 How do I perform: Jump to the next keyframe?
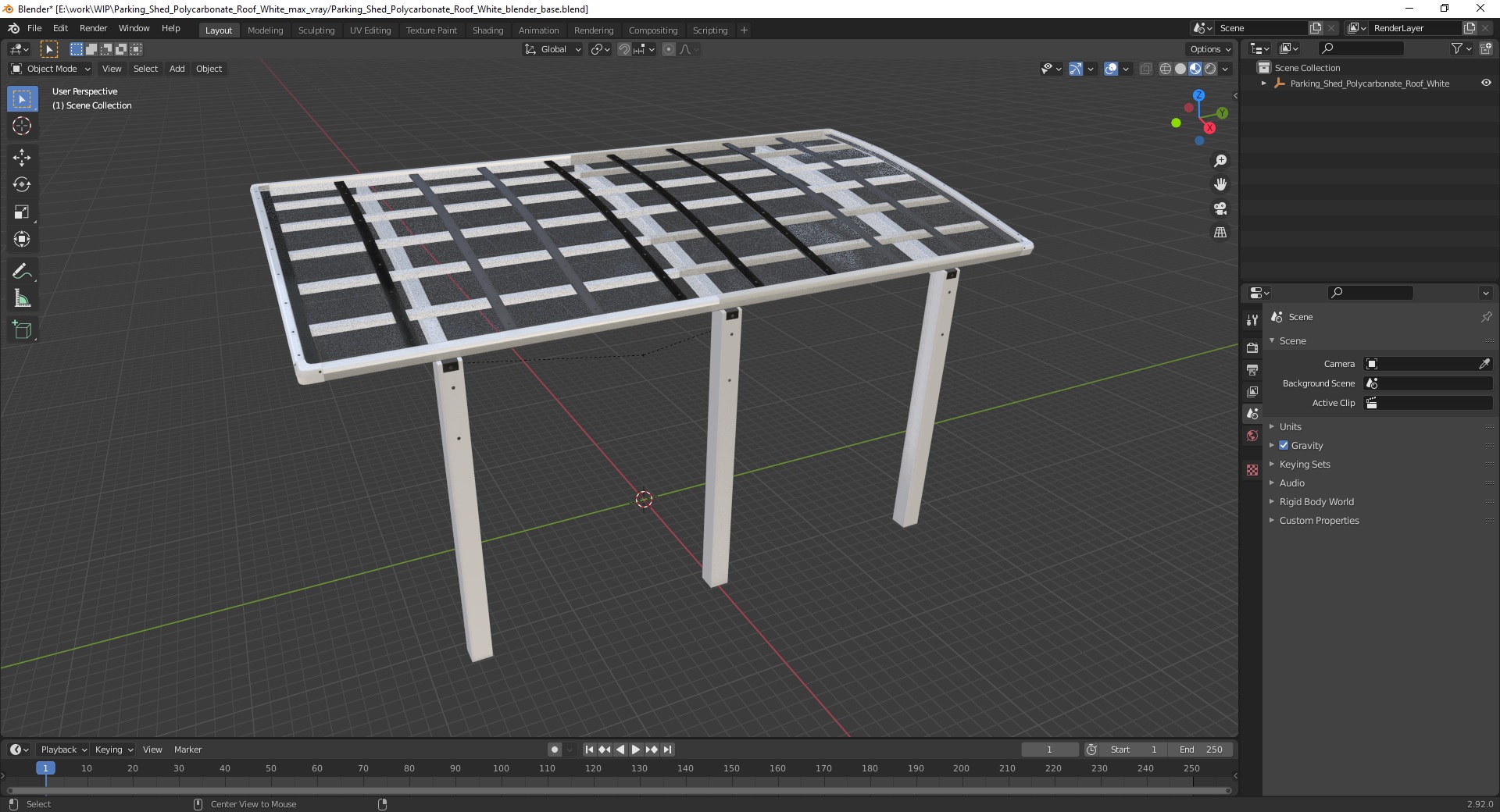652,750
